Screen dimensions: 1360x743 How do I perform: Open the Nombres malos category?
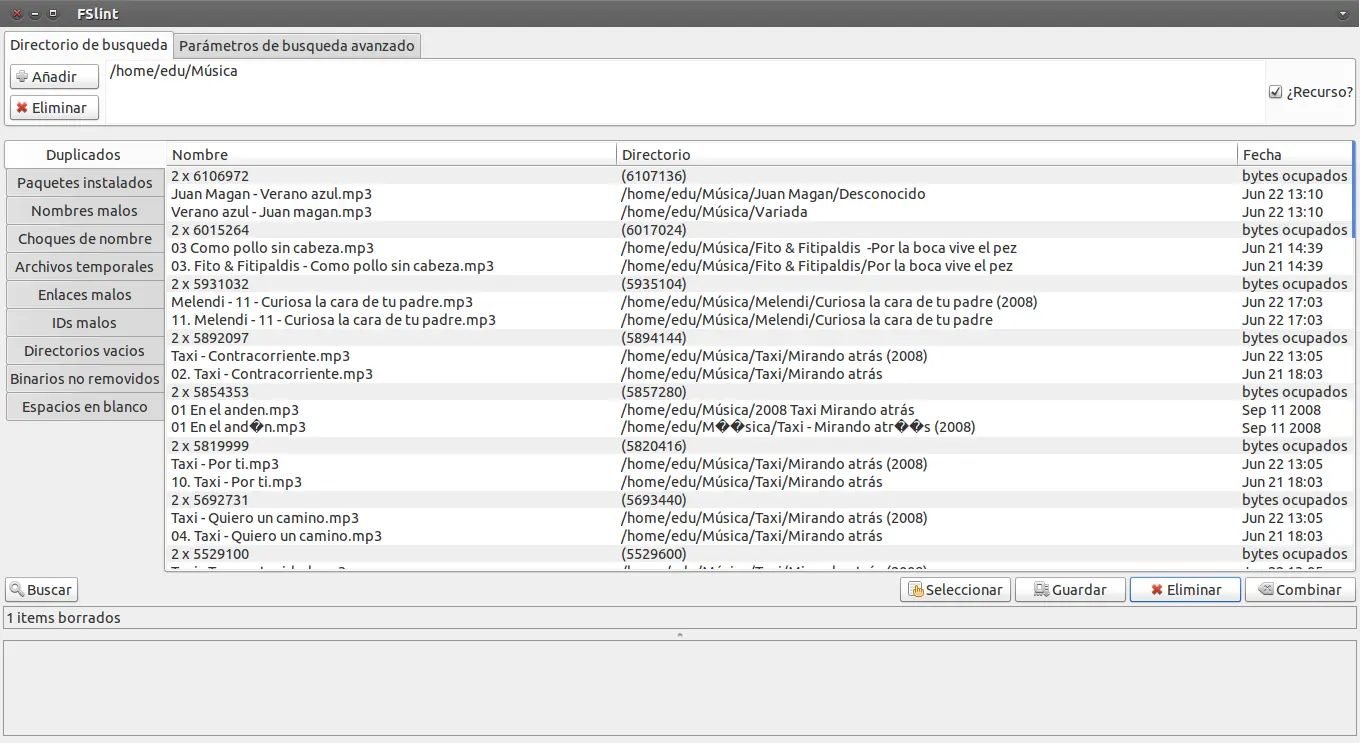[85, 211]
